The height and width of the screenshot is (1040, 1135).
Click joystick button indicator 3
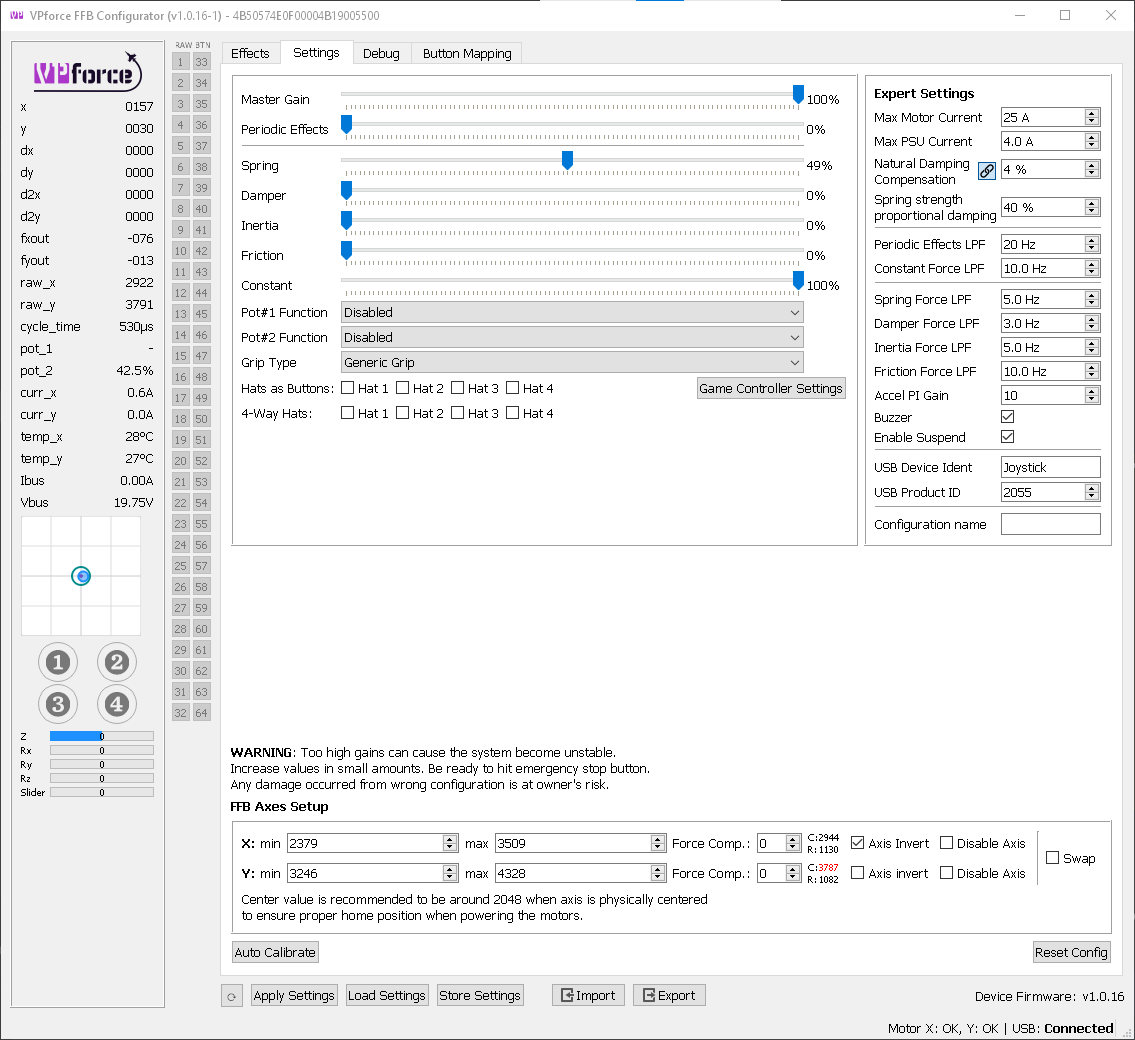click(58, 704)
